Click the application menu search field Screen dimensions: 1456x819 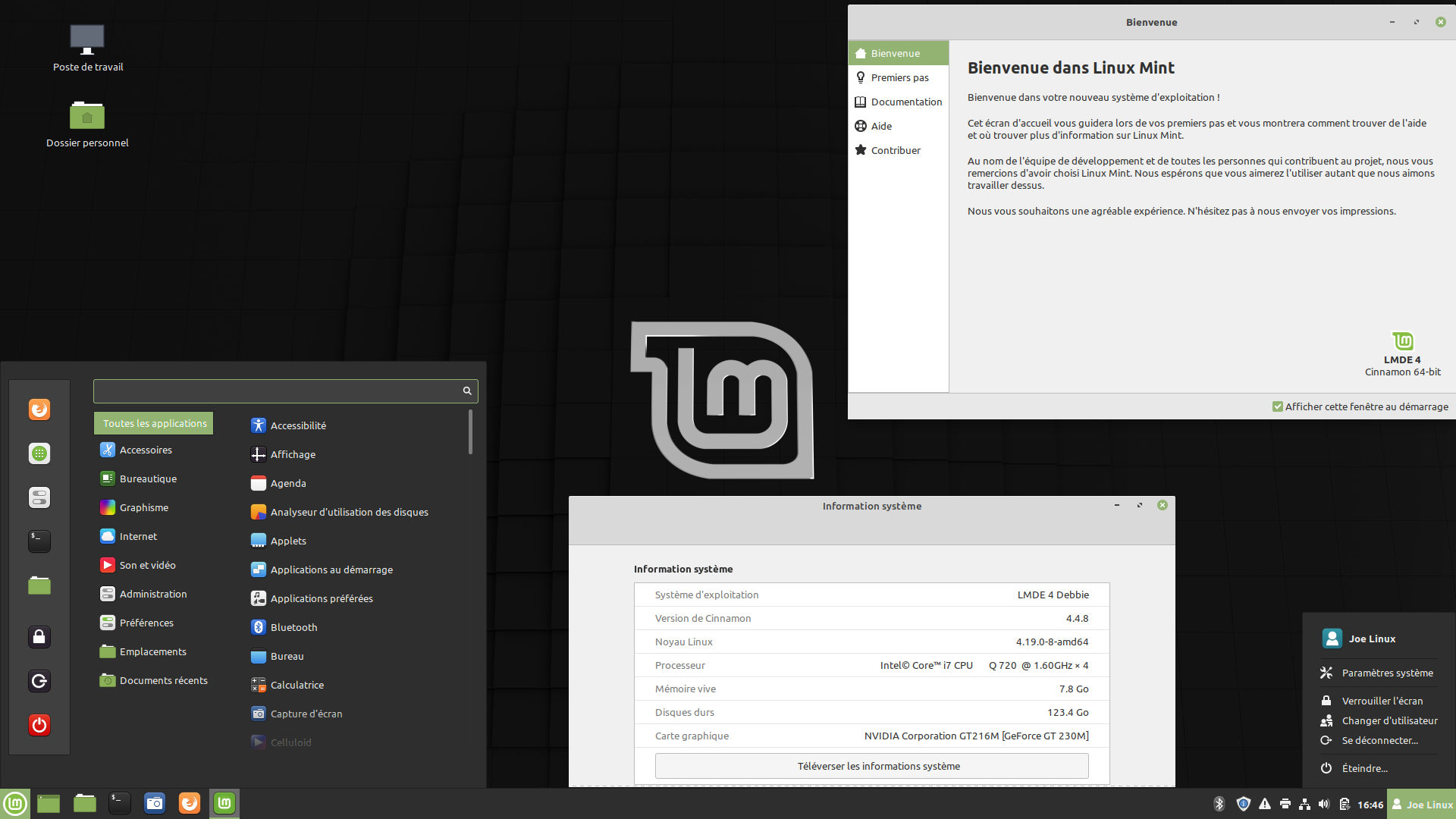coord(285,391)
